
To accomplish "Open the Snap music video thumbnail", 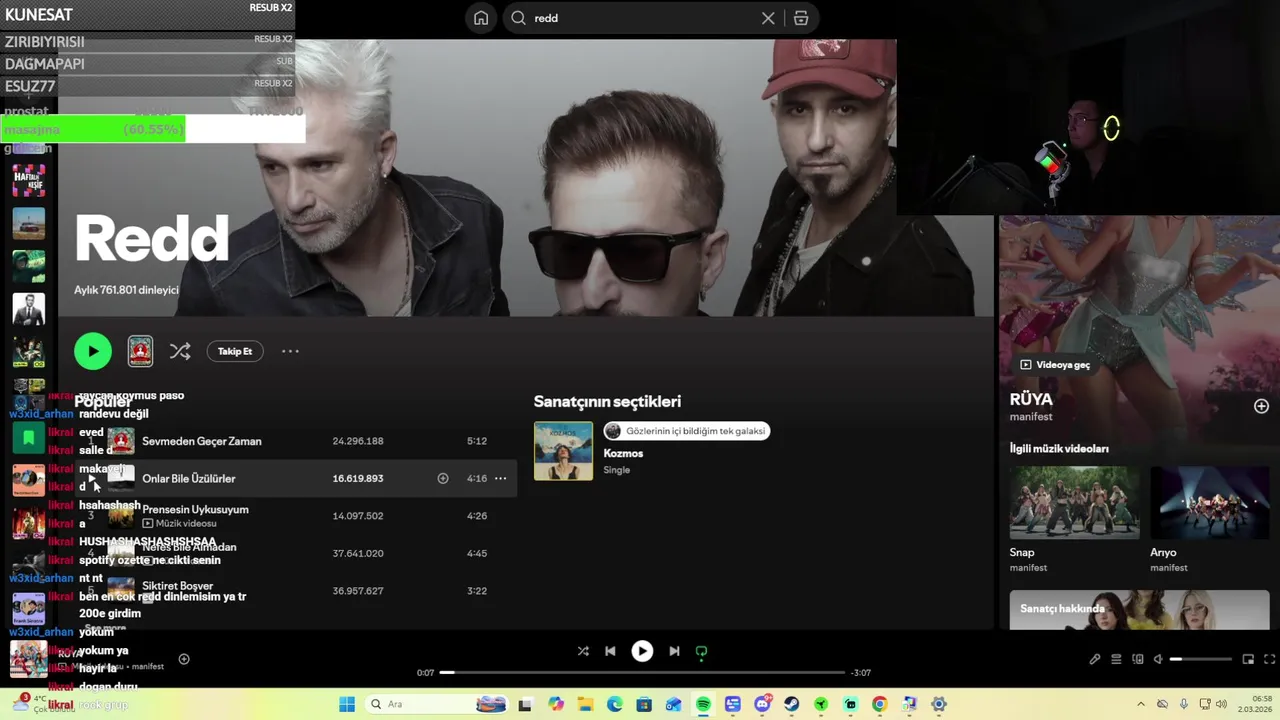I will [x=1074, y=503].
